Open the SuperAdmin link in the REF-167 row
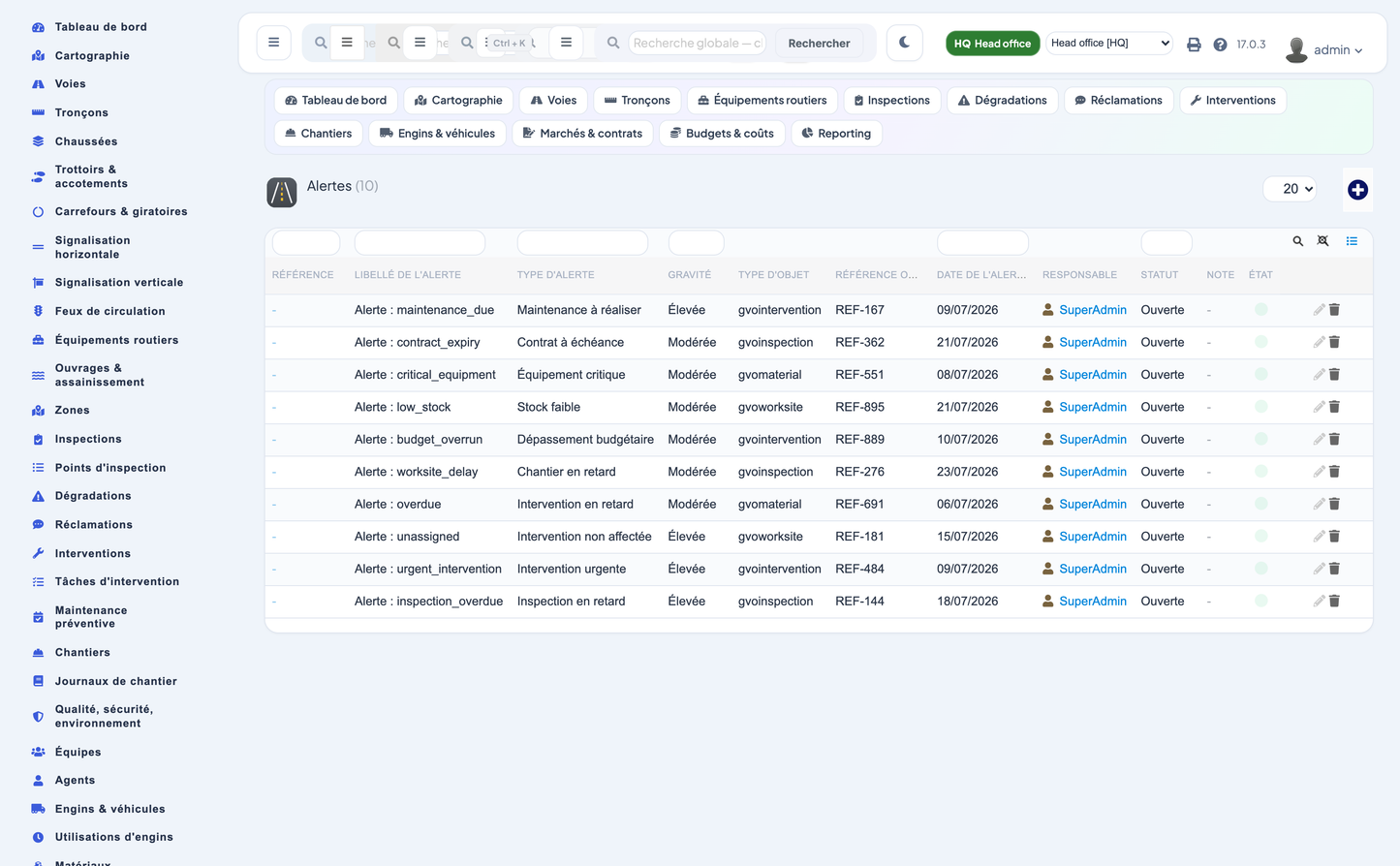The image size is (1400, 866). coord(1093,310)
